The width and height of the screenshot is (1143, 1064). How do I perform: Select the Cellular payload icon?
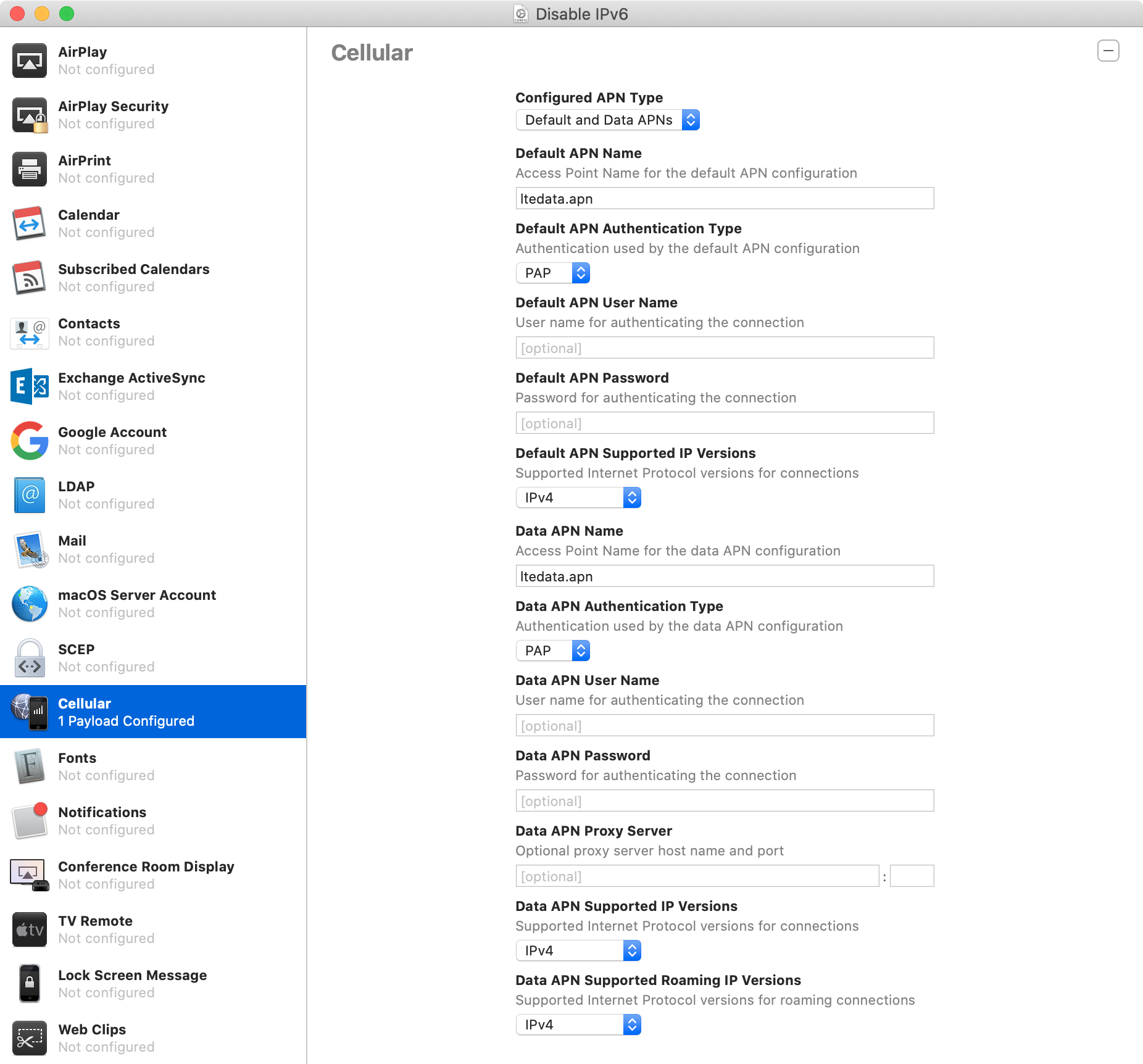(x=29, y=712)
